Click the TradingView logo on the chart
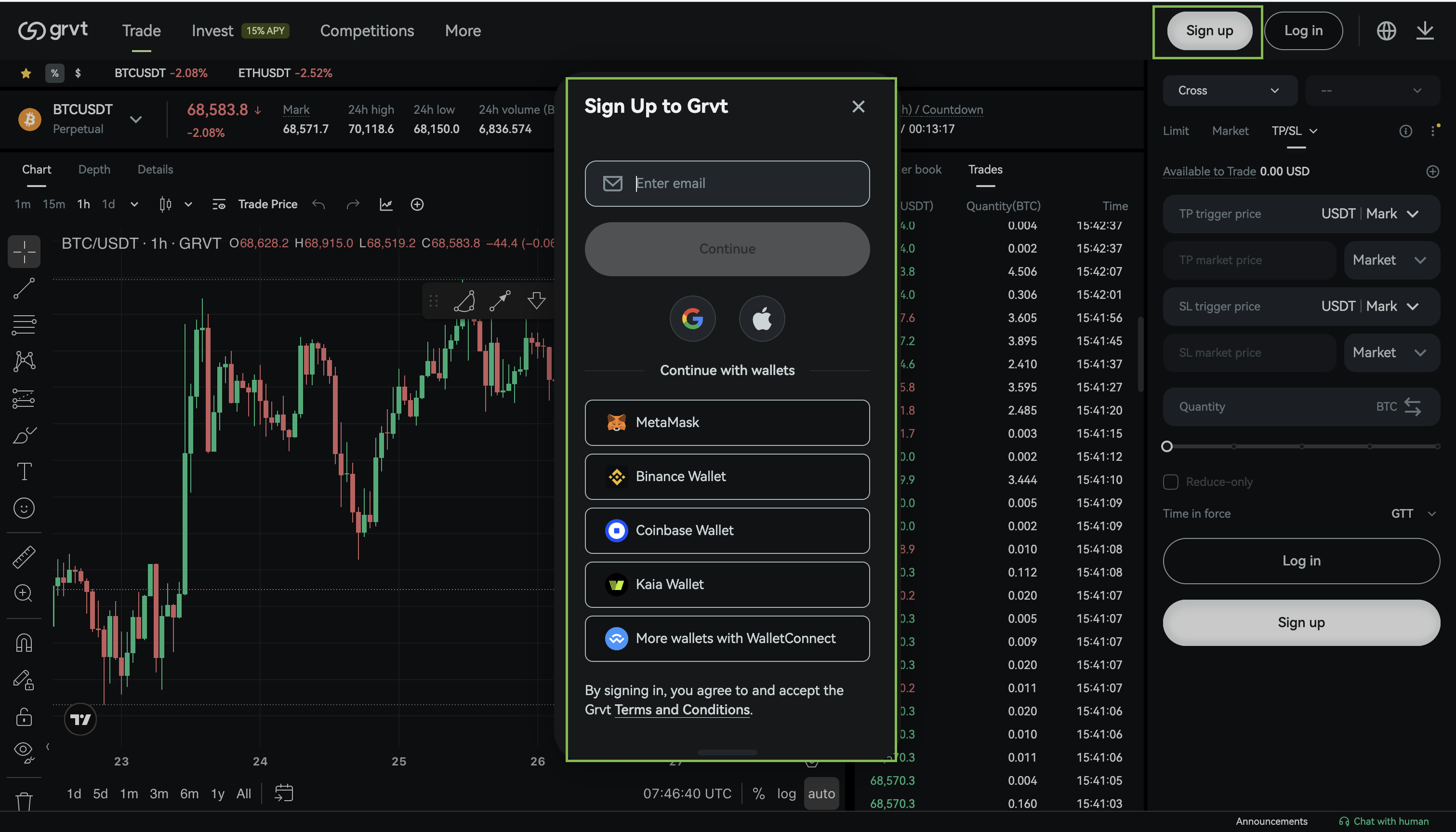The width and height of the screenshot is (1456, 832). click(80, 719)
